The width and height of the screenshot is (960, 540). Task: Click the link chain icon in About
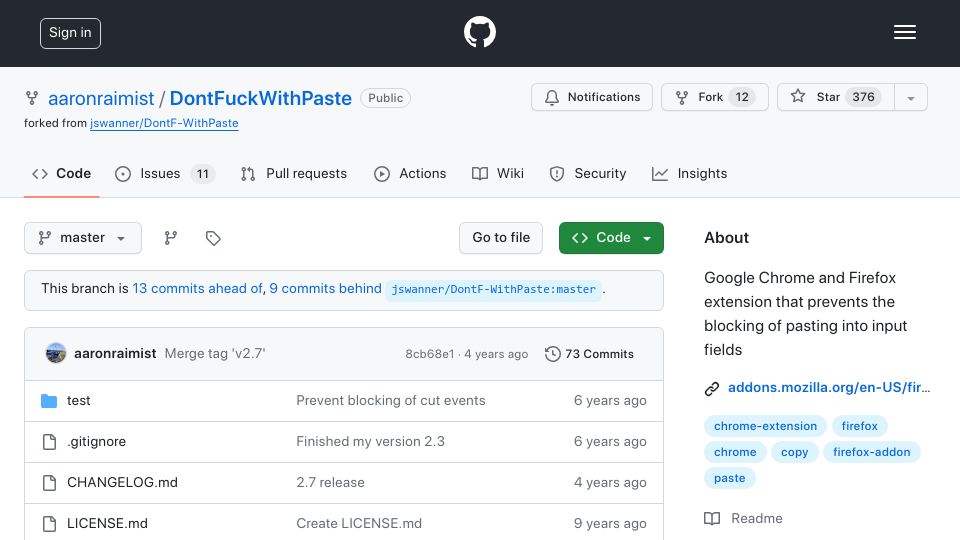711,388
